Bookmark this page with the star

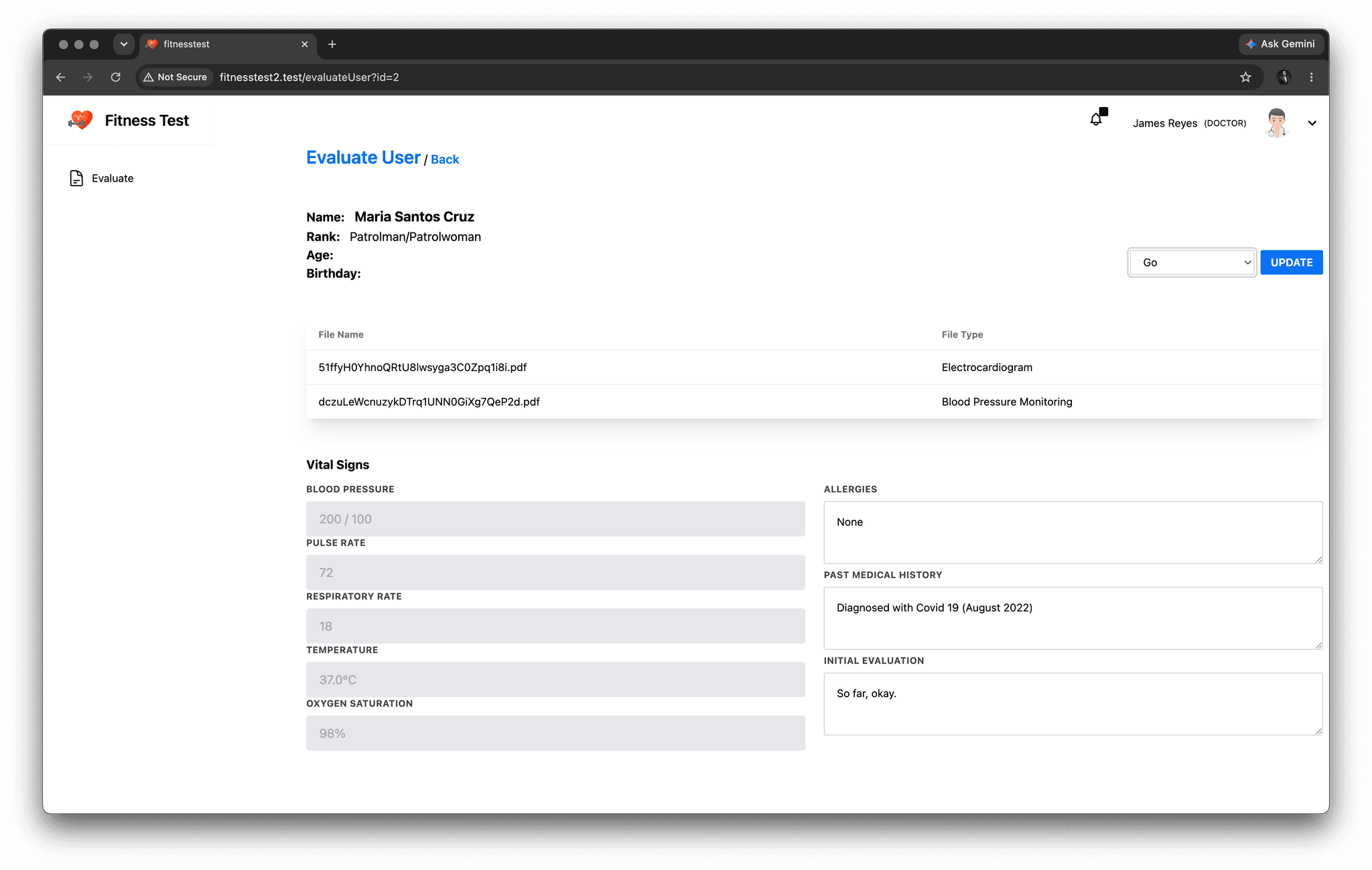click(1245, 77)
